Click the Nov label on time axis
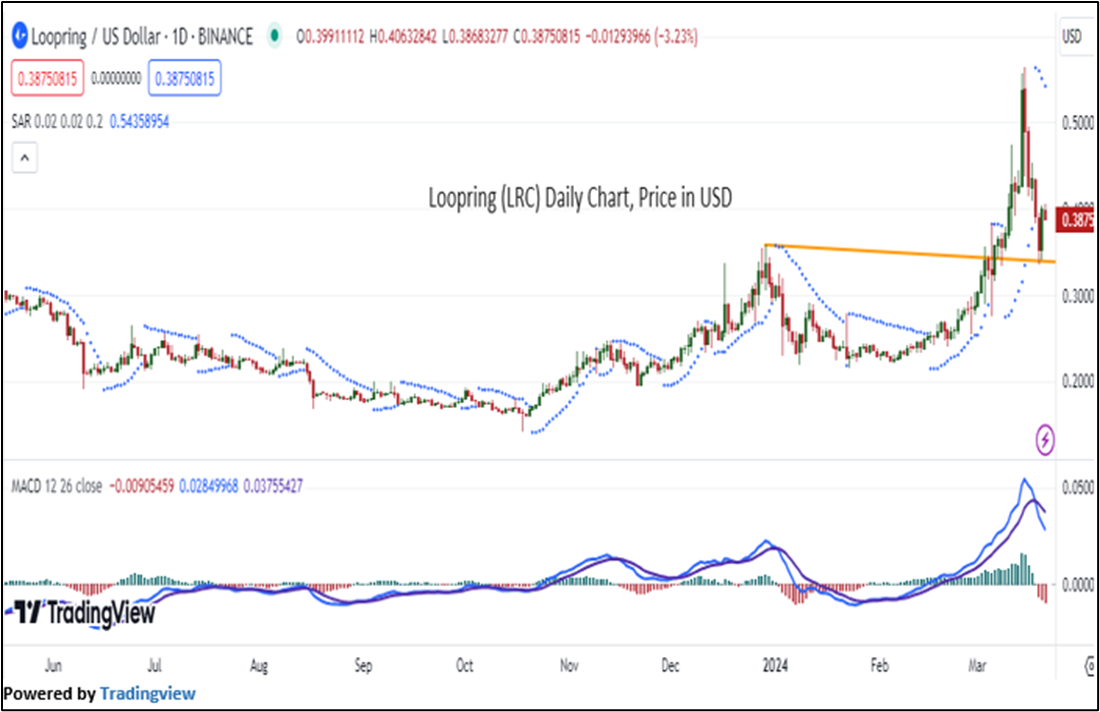Image resolution: width=1100 pixels, height=712 pixels. coord(569,665)
